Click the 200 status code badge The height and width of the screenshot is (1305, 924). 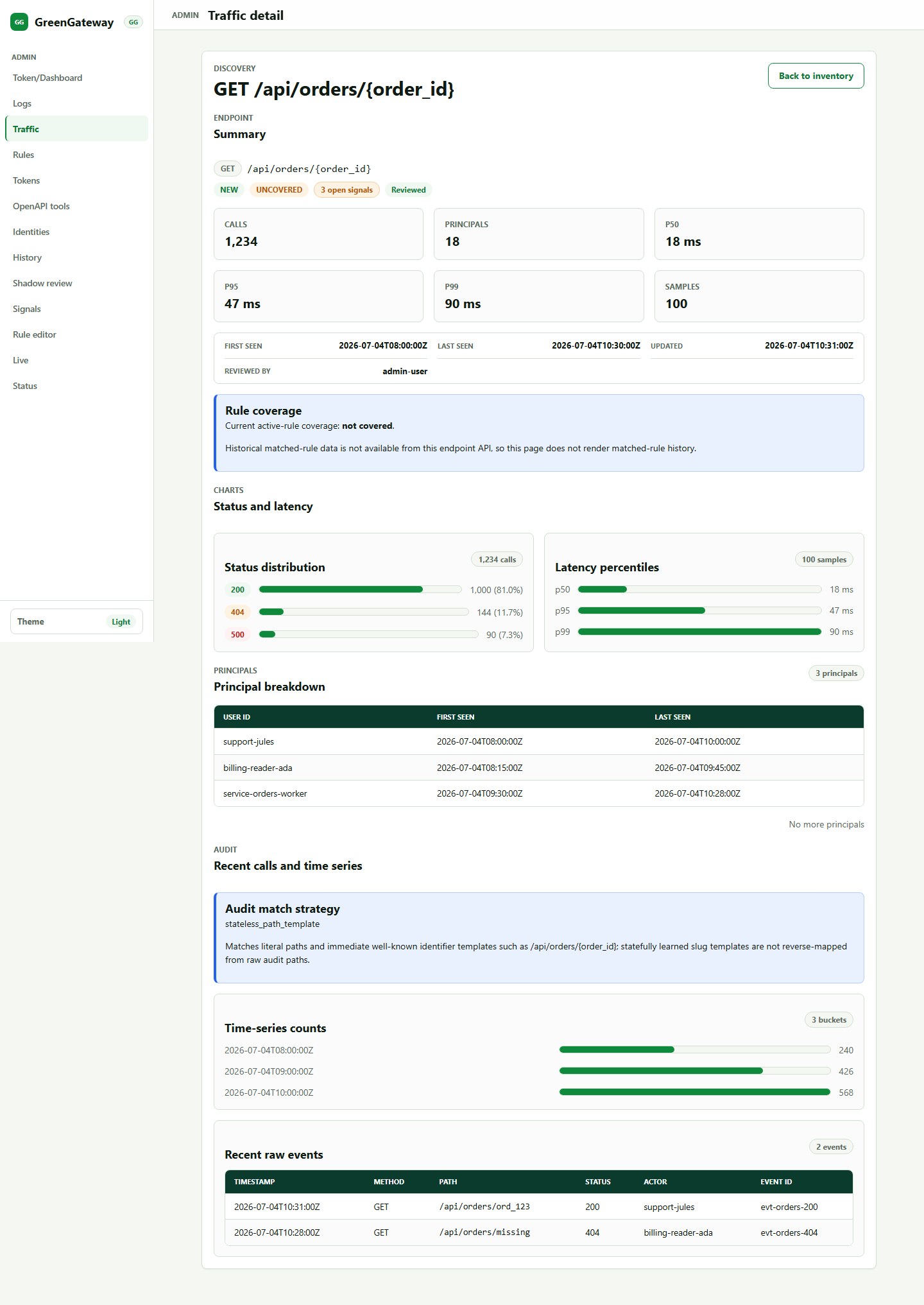point(237,589)
